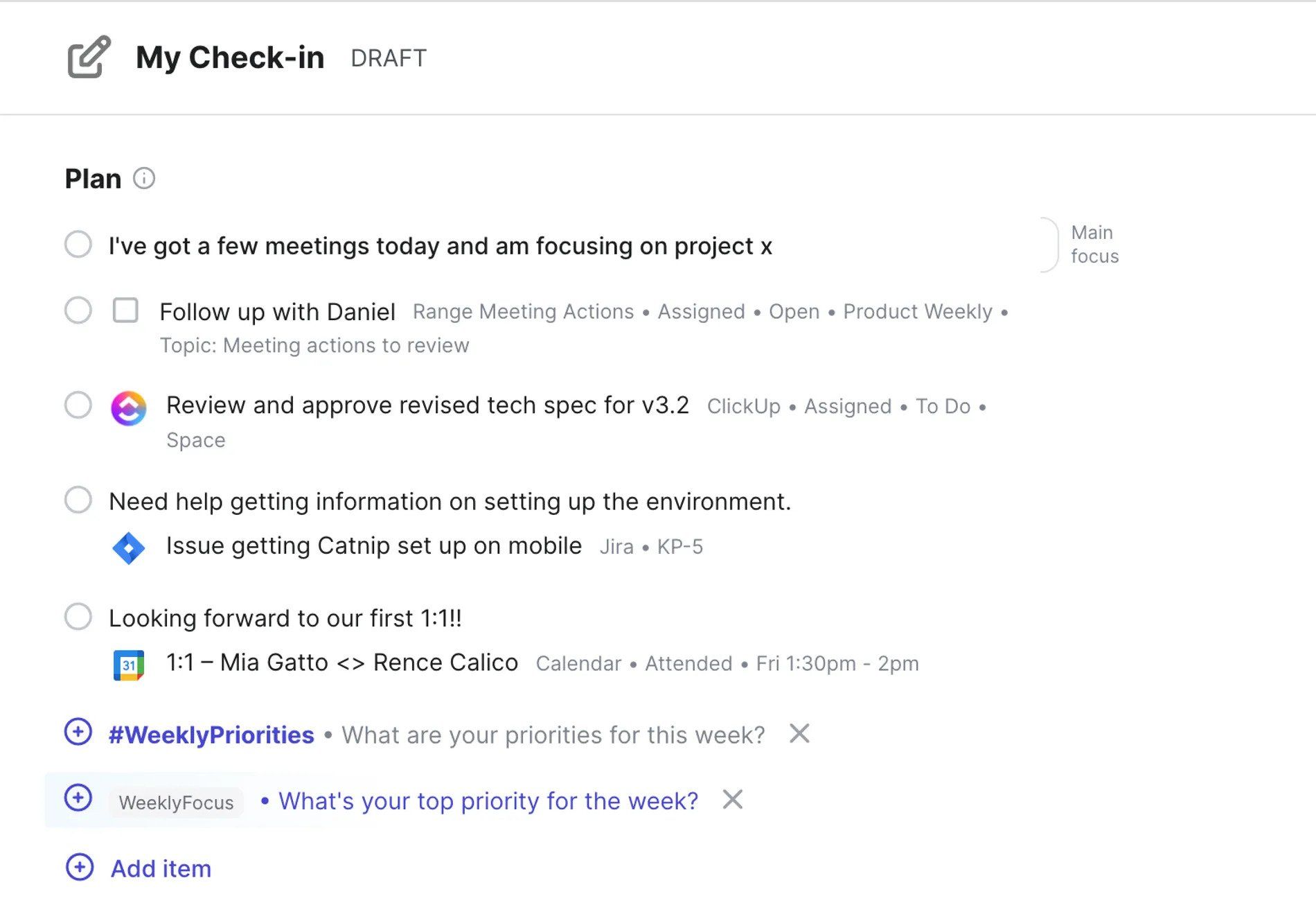Select circle beside Need help item
Image resolution: width=1316 pixels, height=912 pixels.
click(78, 500)
